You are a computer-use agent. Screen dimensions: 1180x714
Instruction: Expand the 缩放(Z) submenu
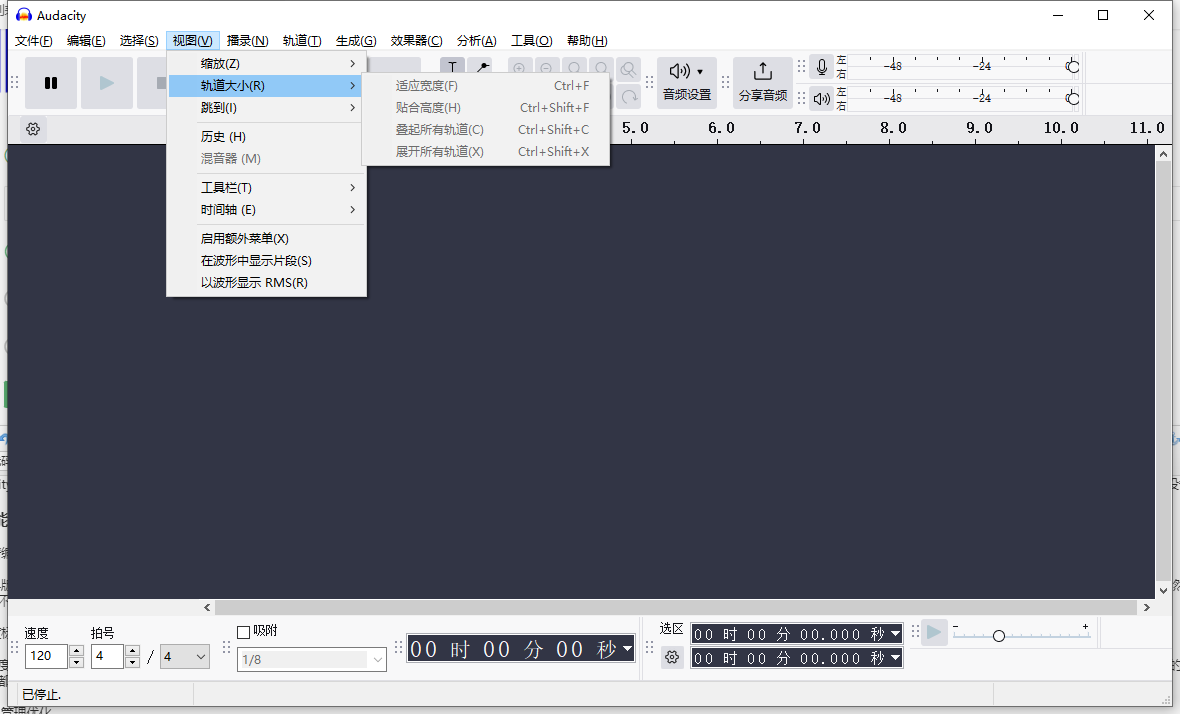[x=267, y=64]
